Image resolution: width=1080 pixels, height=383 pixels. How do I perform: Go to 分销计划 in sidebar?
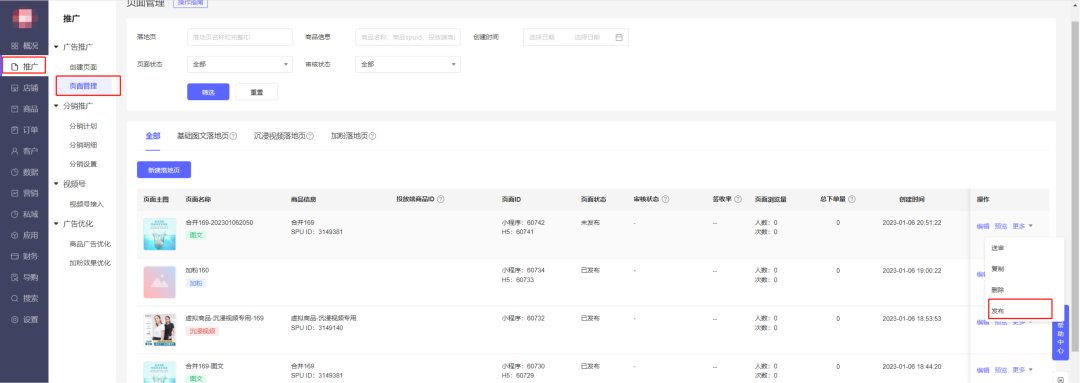pos(83,126)
